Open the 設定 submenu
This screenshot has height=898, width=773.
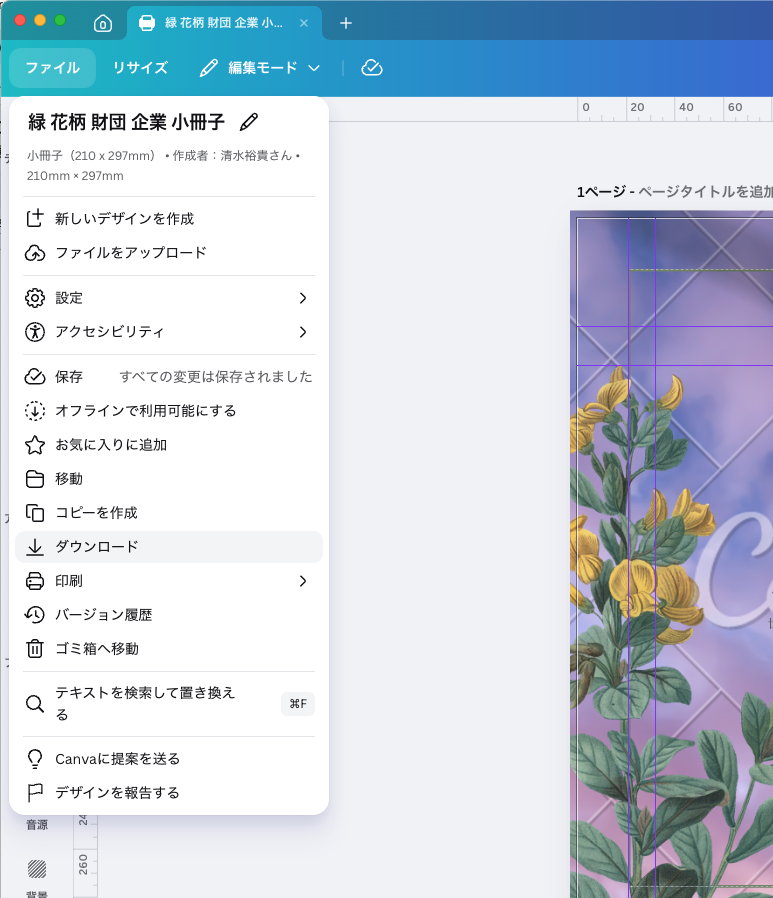(x=169, y=298)
